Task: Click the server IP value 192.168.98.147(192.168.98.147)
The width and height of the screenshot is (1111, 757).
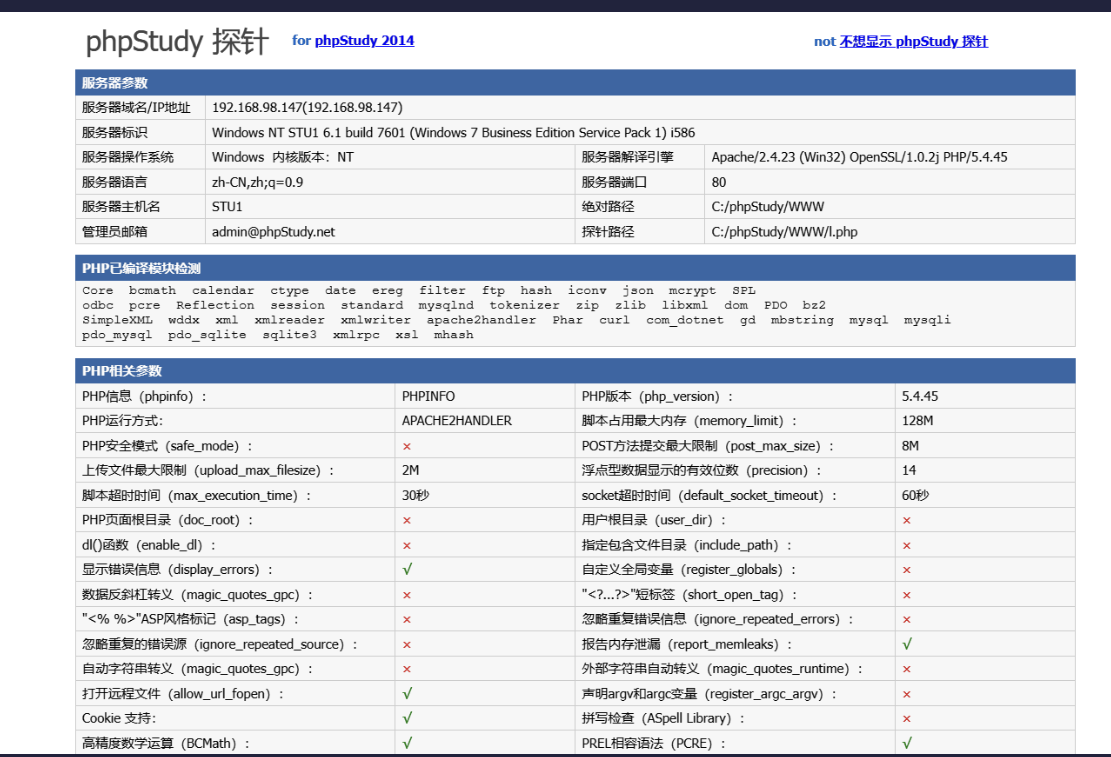Action: (307, 108)
